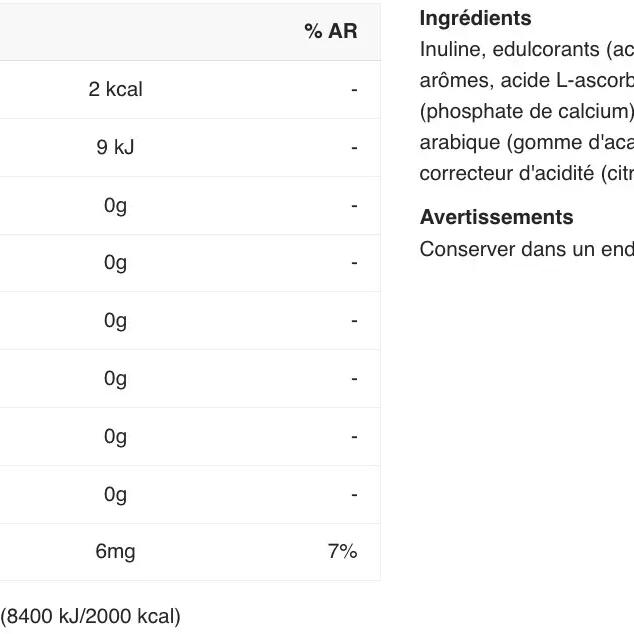634x634 pixels.
Task: Click the 0g value directly below 9 kJ
Action: pos(115,205)
